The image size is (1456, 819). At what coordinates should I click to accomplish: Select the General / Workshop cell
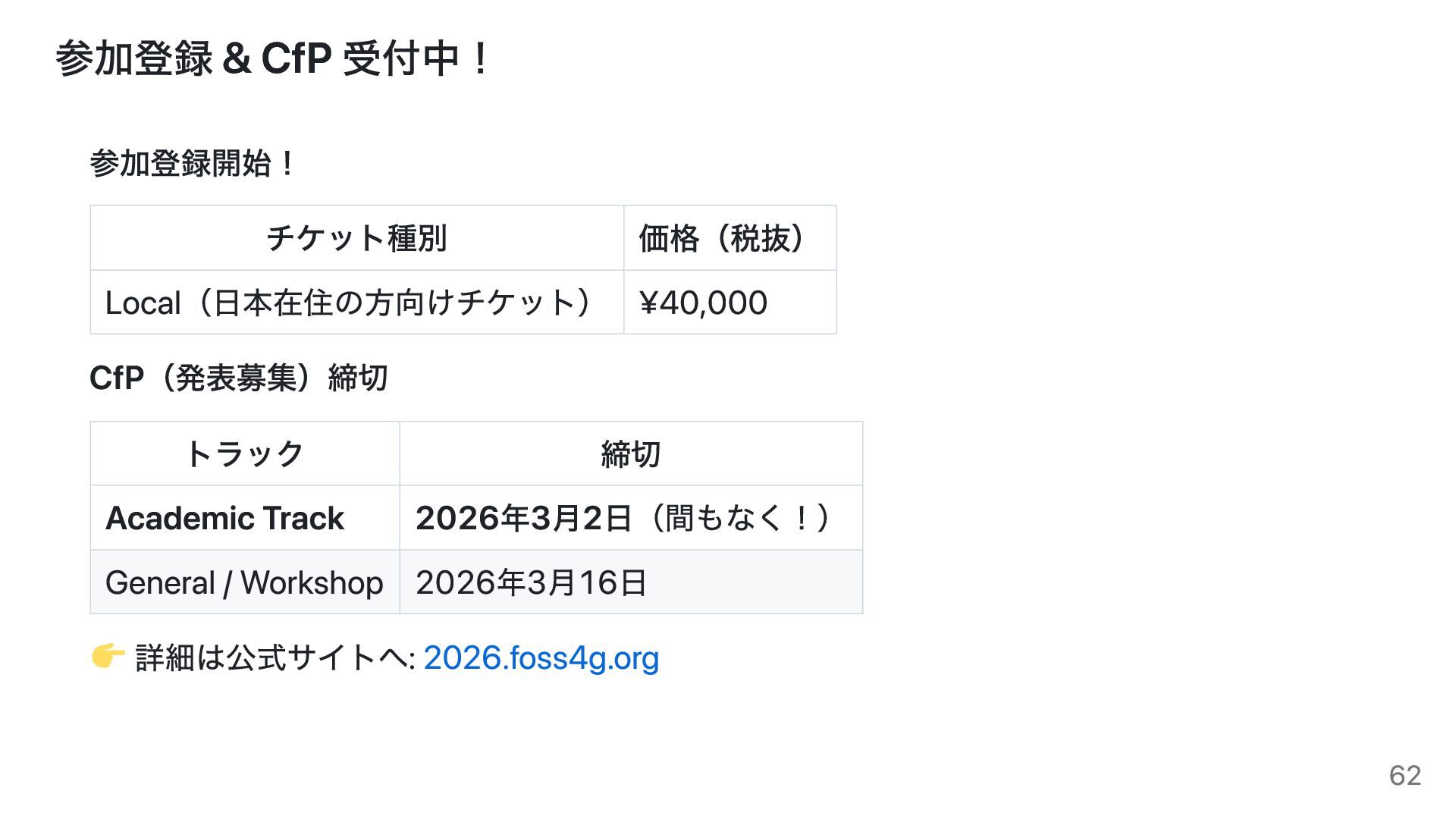point(244,583)
